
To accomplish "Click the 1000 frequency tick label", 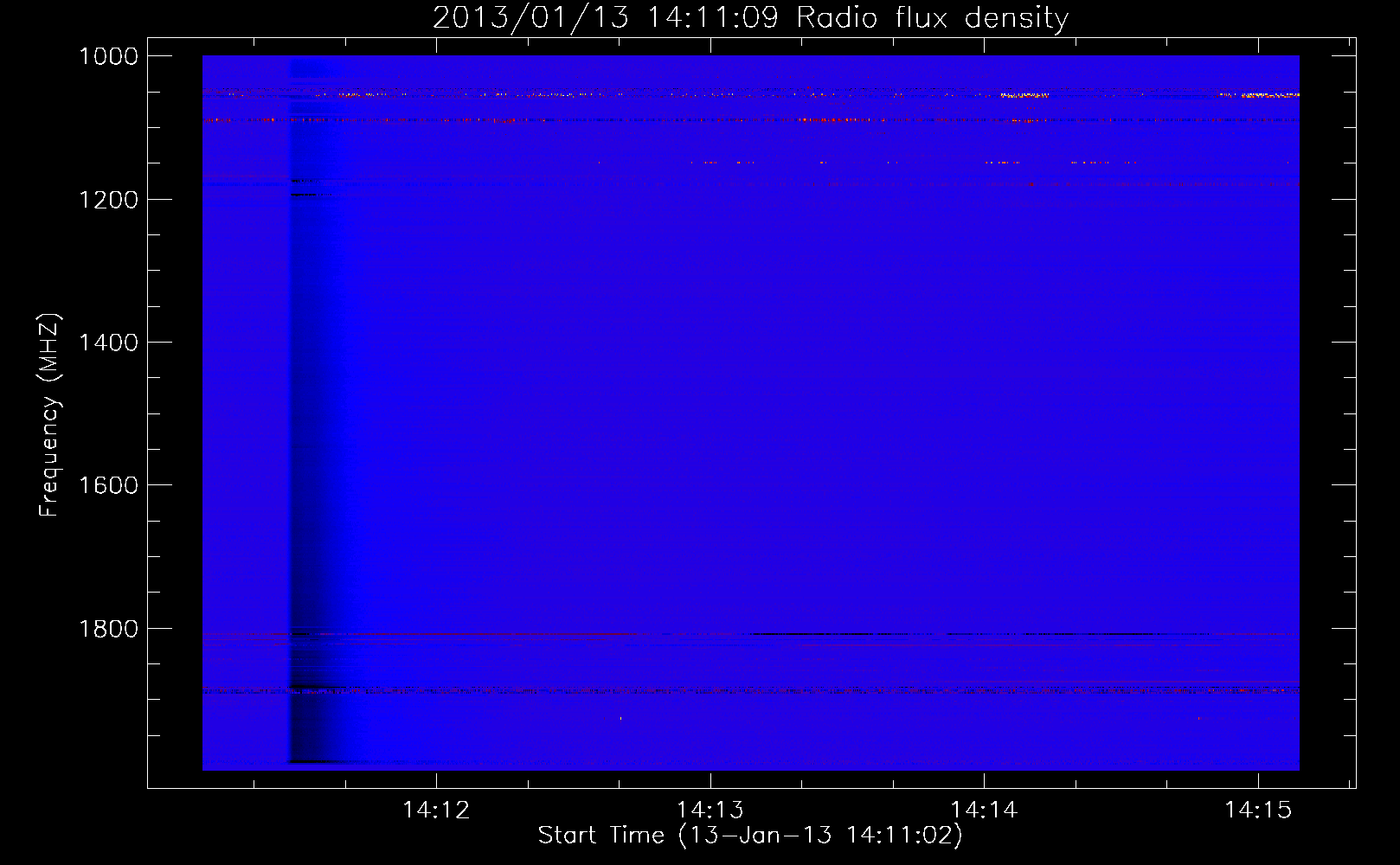I will coord(109,56).
